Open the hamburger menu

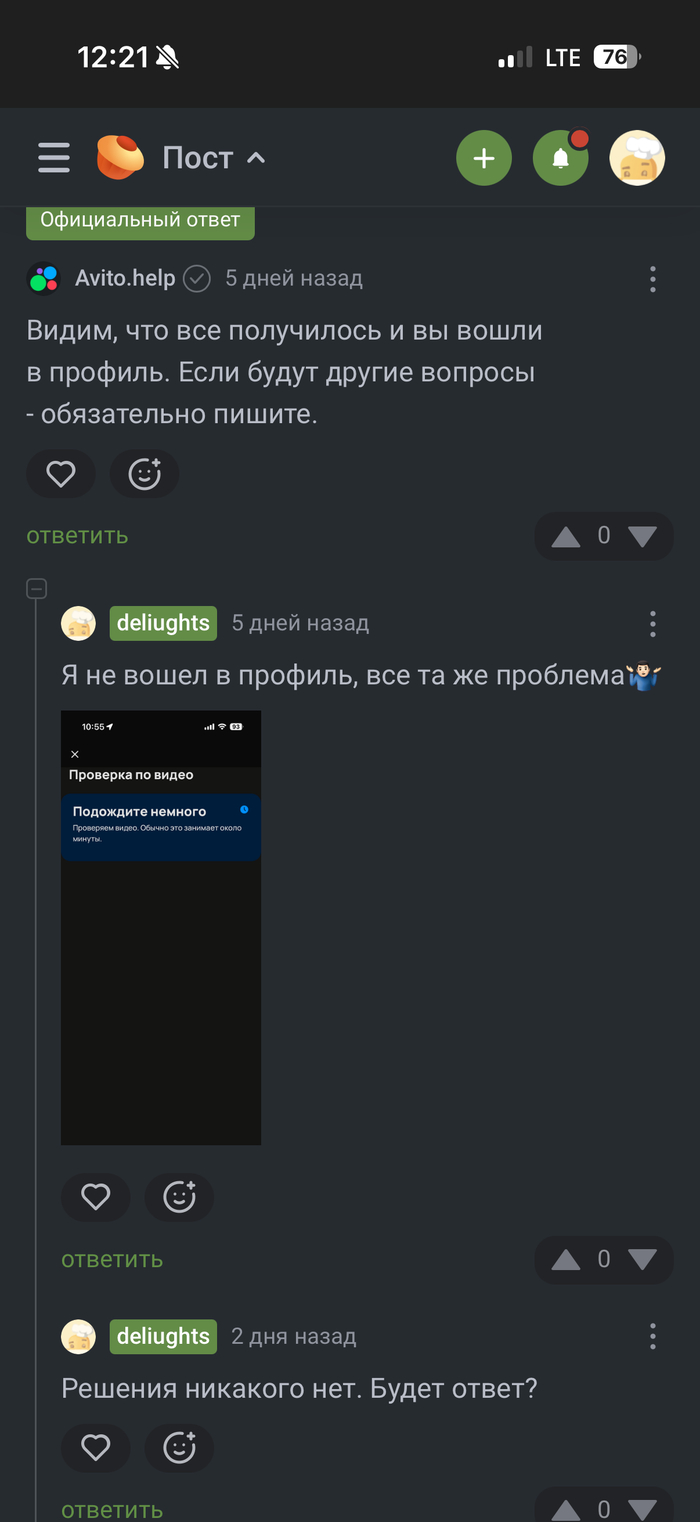53,158
